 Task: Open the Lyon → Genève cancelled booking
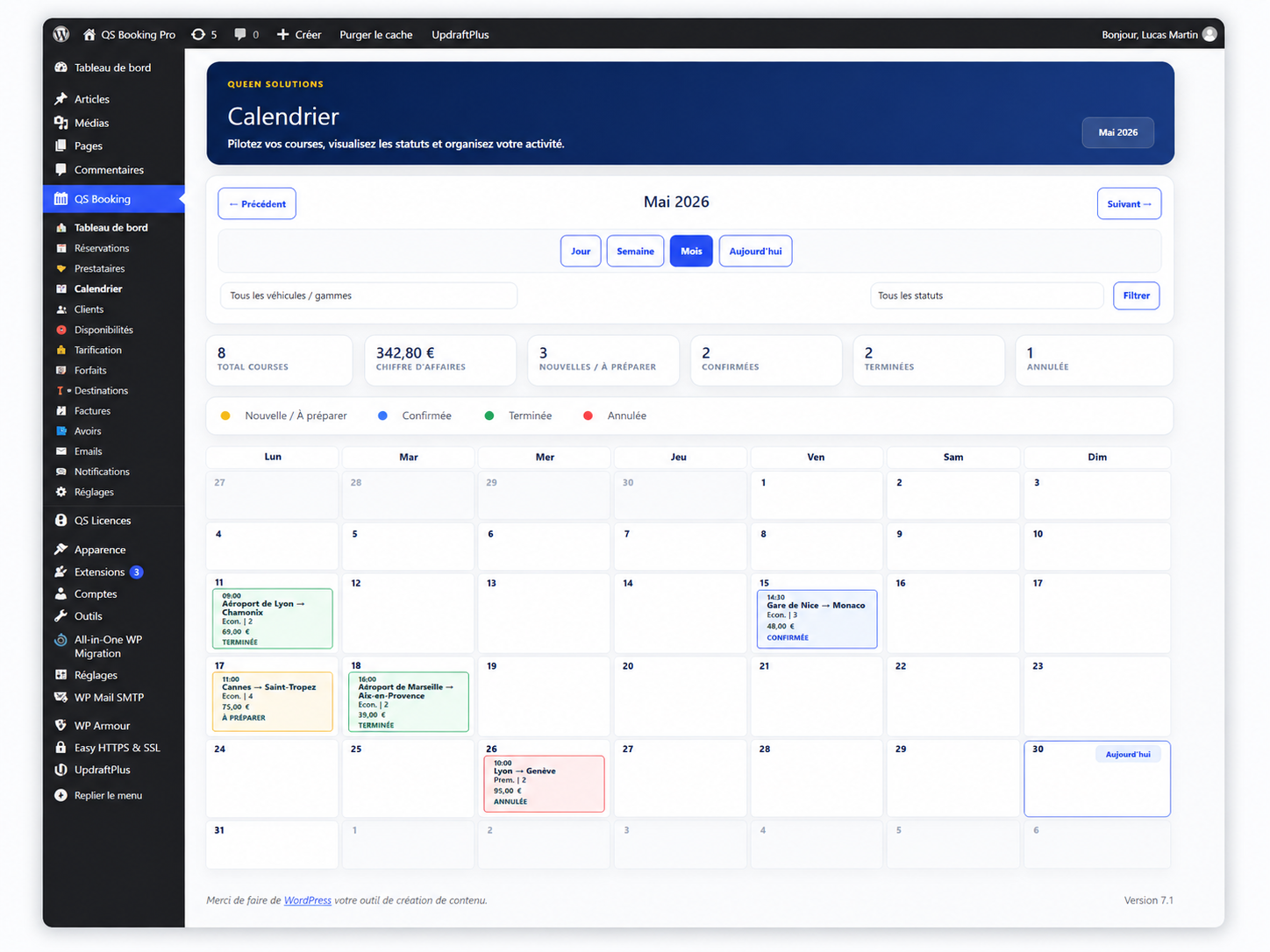[544, 784]
